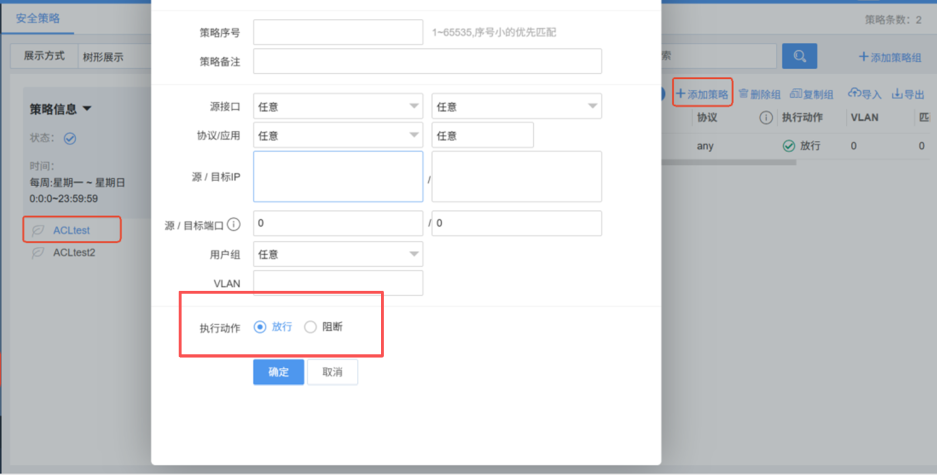The image size is (937, 475).
Task: Click the VLAN column header
Action: [x=864, y=118]
